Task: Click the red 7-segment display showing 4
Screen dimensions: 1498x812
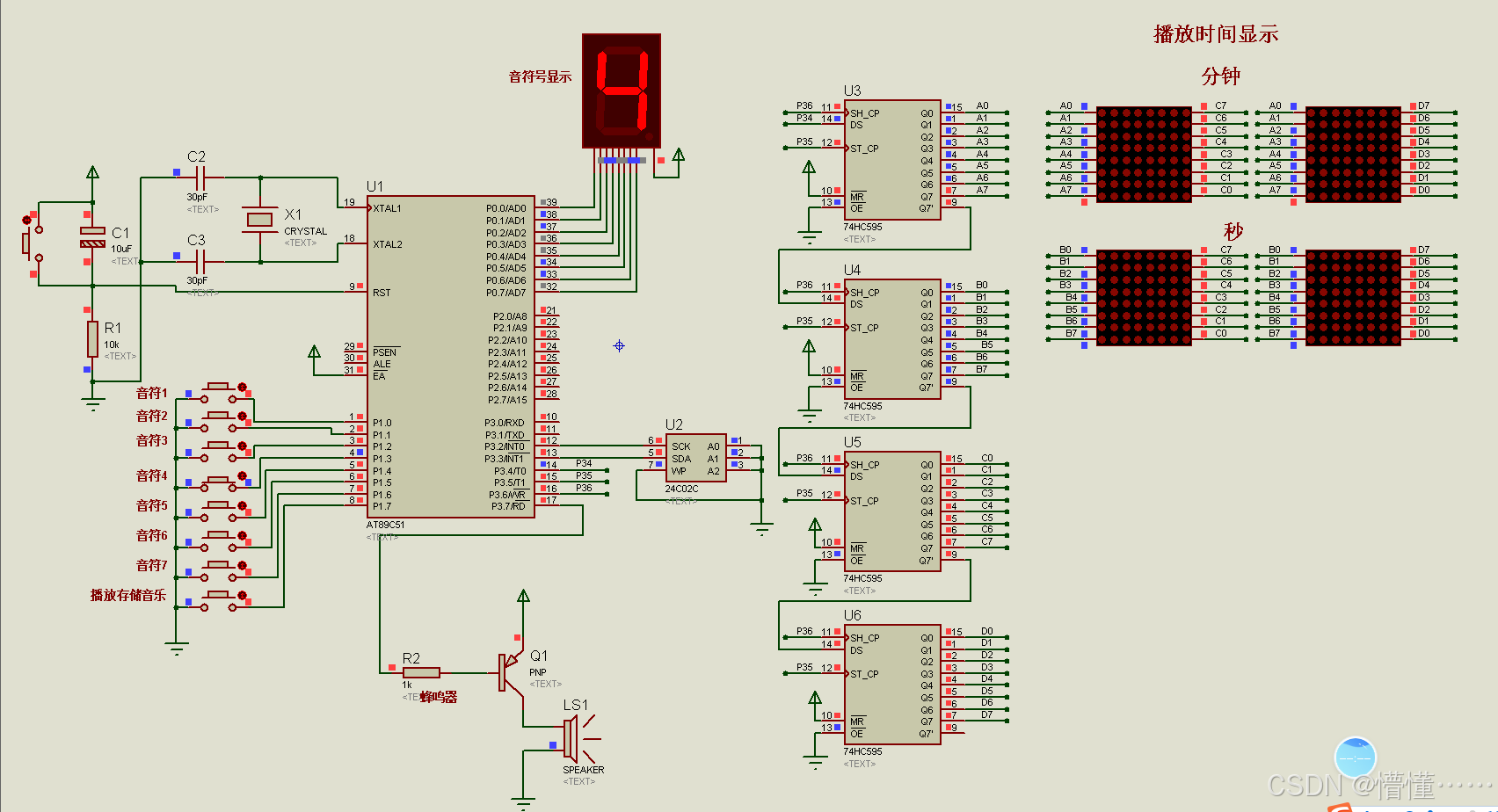Action: pos(622,91)
